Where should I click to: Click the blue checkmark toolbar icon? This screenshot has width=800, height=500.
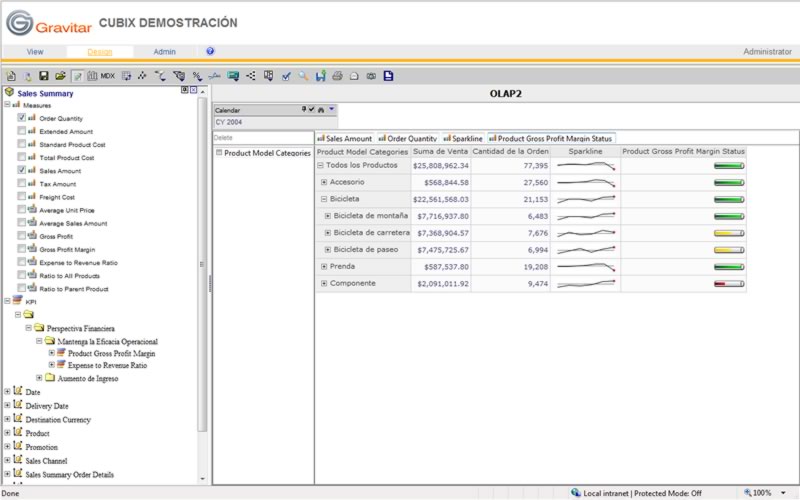tap(286, 77)
